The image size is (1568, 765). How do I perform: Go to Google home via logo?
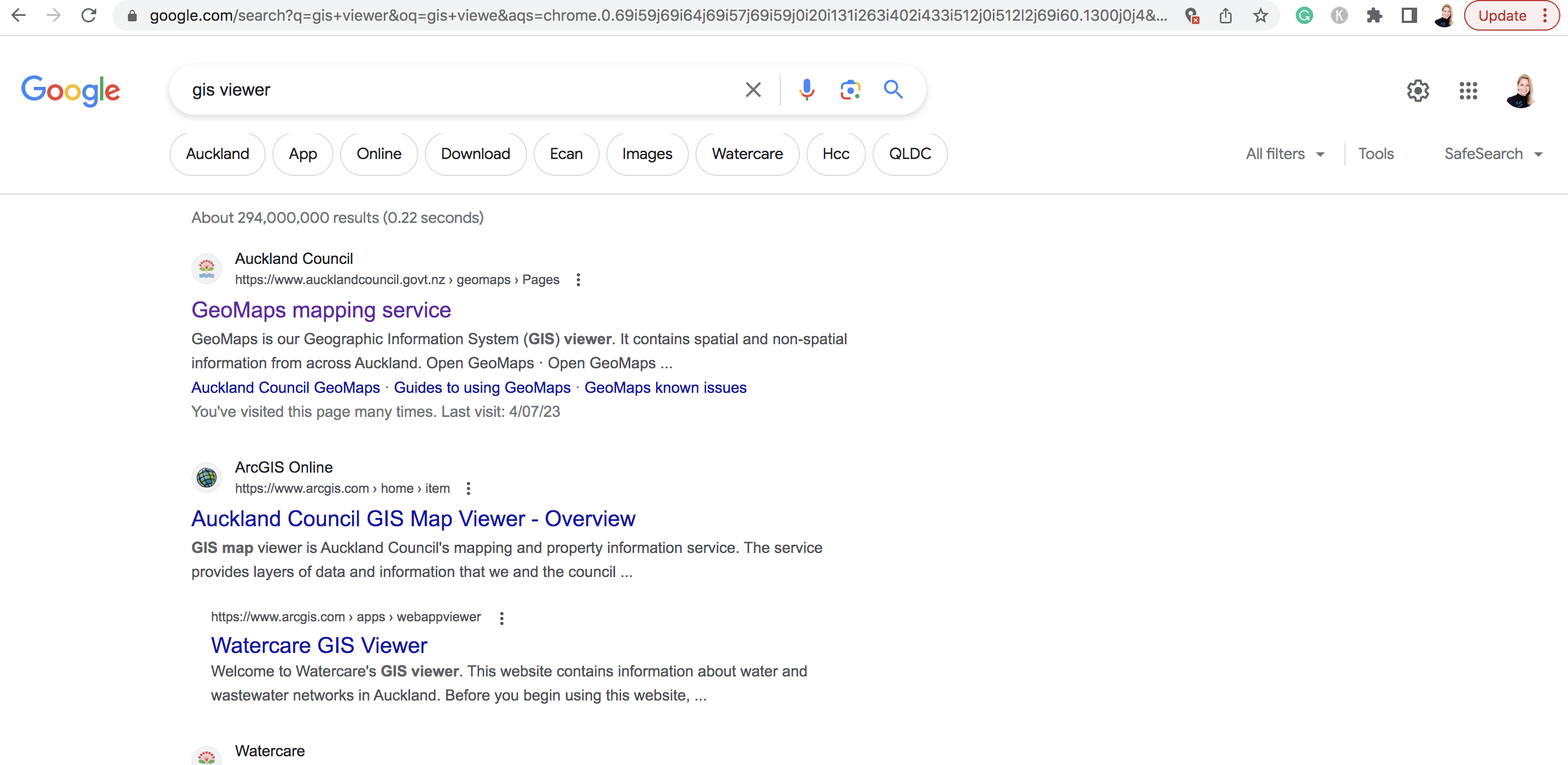pos(71,91)
